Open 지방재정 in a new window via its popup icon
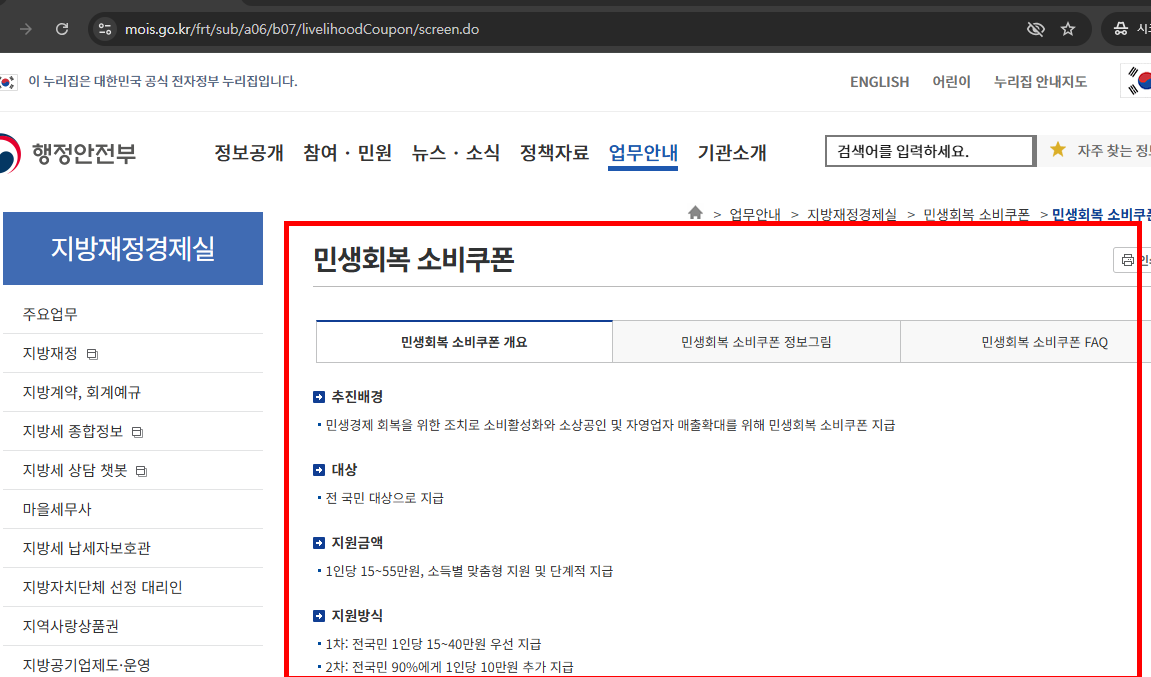 (x=90, y=353)
